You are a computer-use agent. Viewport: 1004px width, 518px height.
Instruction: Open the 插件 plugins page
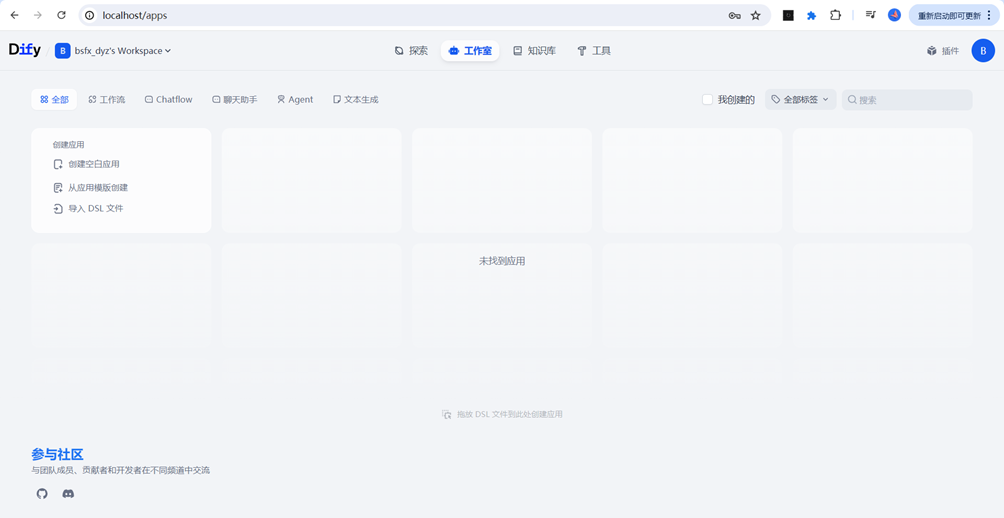[x=943, y=51]
